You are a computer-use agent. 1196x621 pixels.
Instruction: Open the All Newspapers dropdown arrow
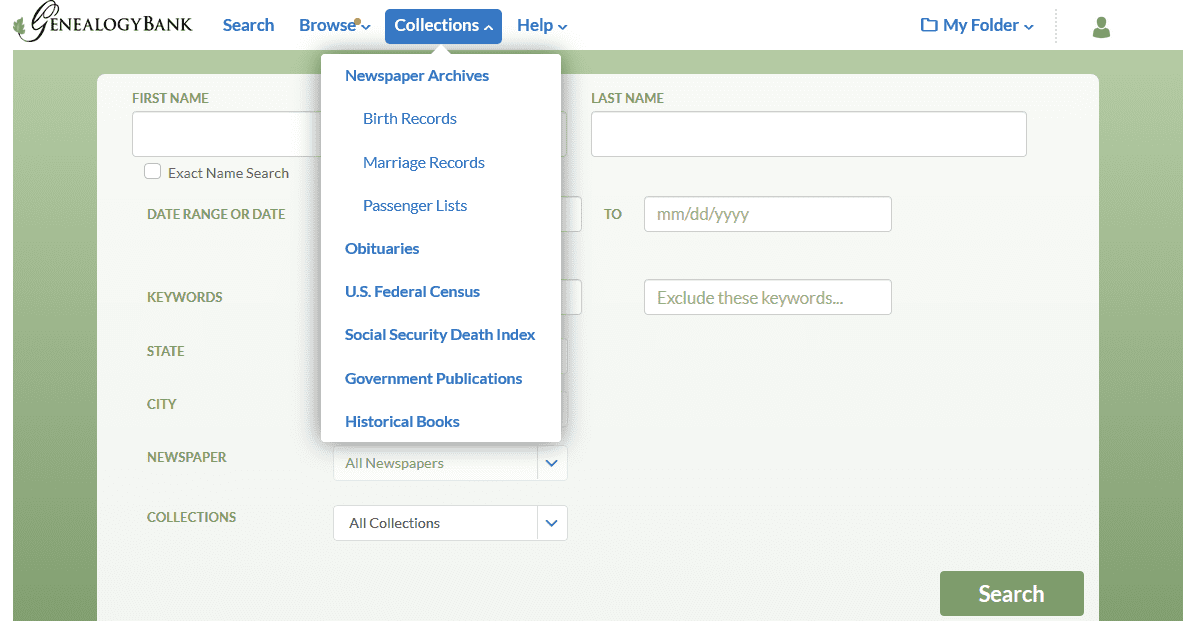click(x=551, y=463)
